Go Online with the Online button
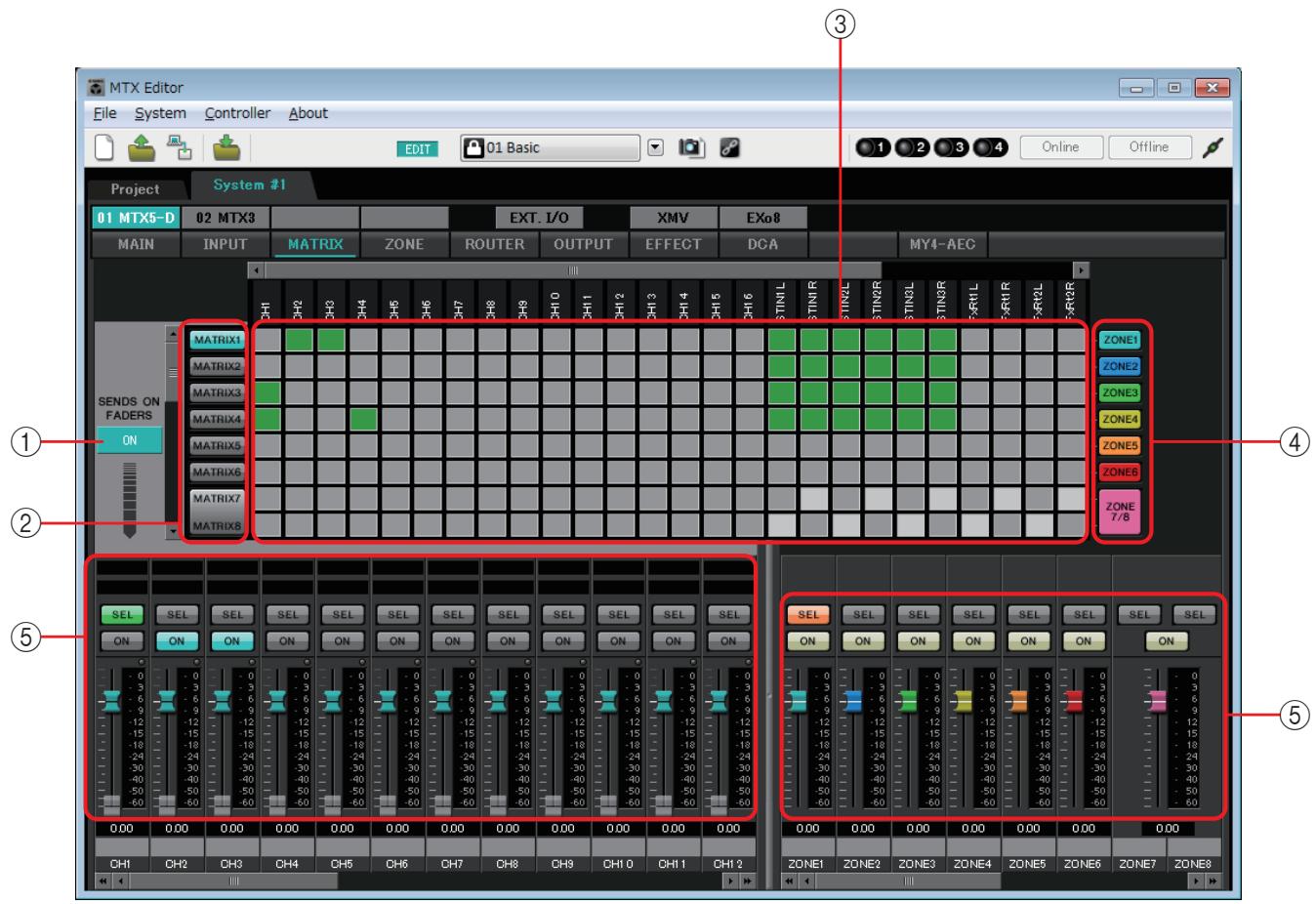This screenshot has width=1316, height=904. pyautogui.click(x=1060, y=147)
